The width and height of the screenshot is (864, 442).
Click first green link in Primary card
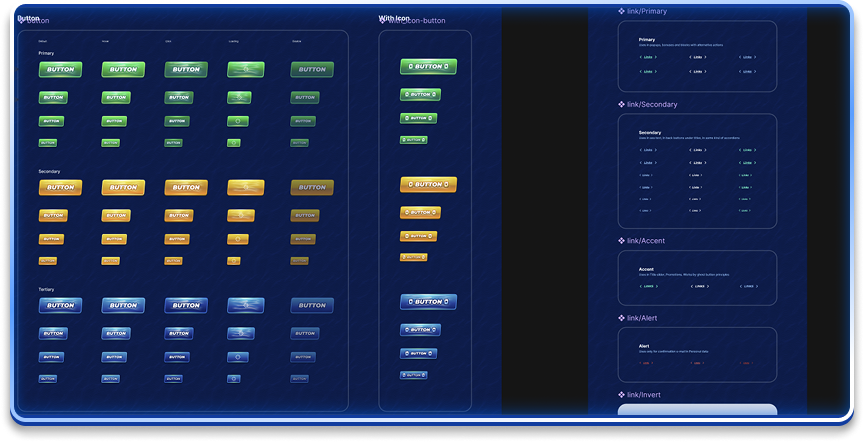(648, 57)
